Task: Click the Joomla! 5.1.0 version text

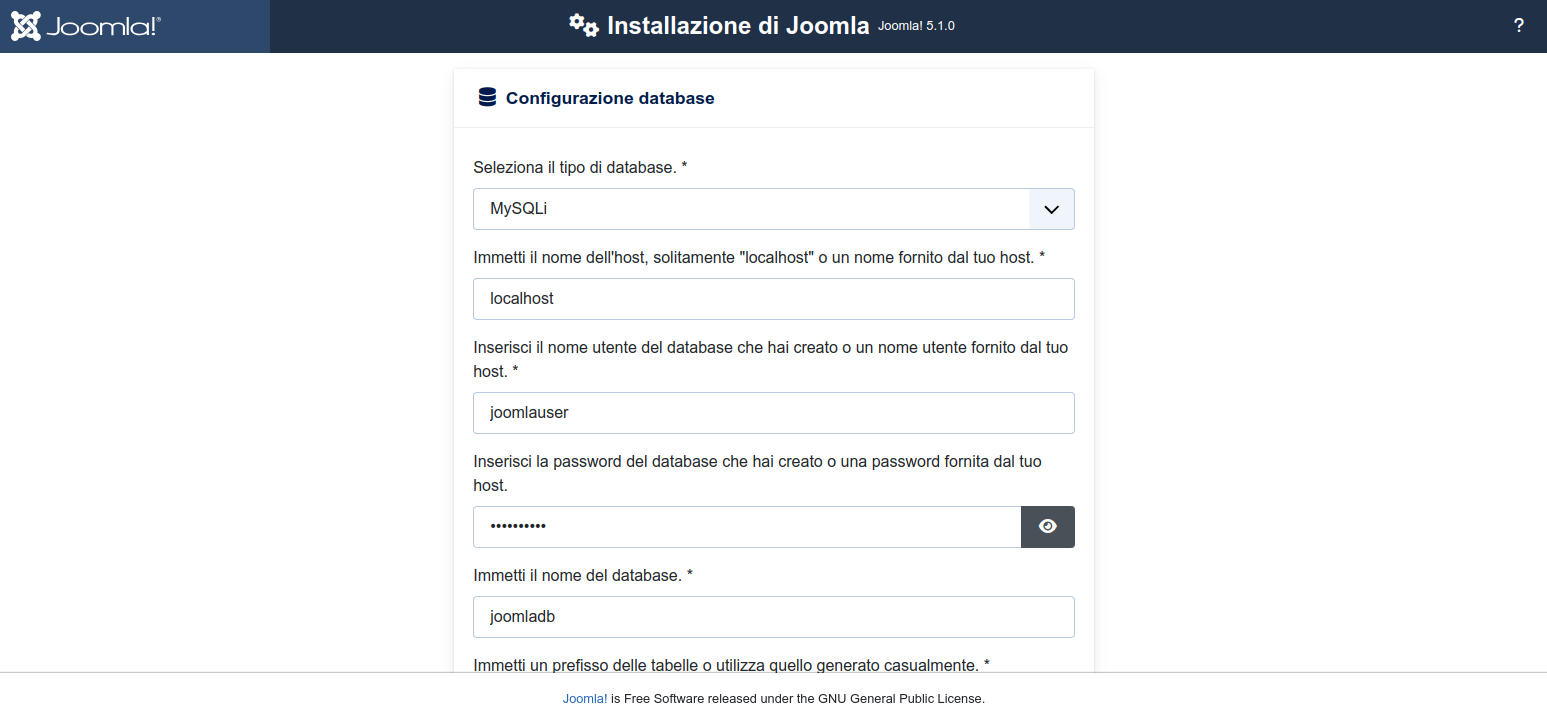Action: pos(916,26)
